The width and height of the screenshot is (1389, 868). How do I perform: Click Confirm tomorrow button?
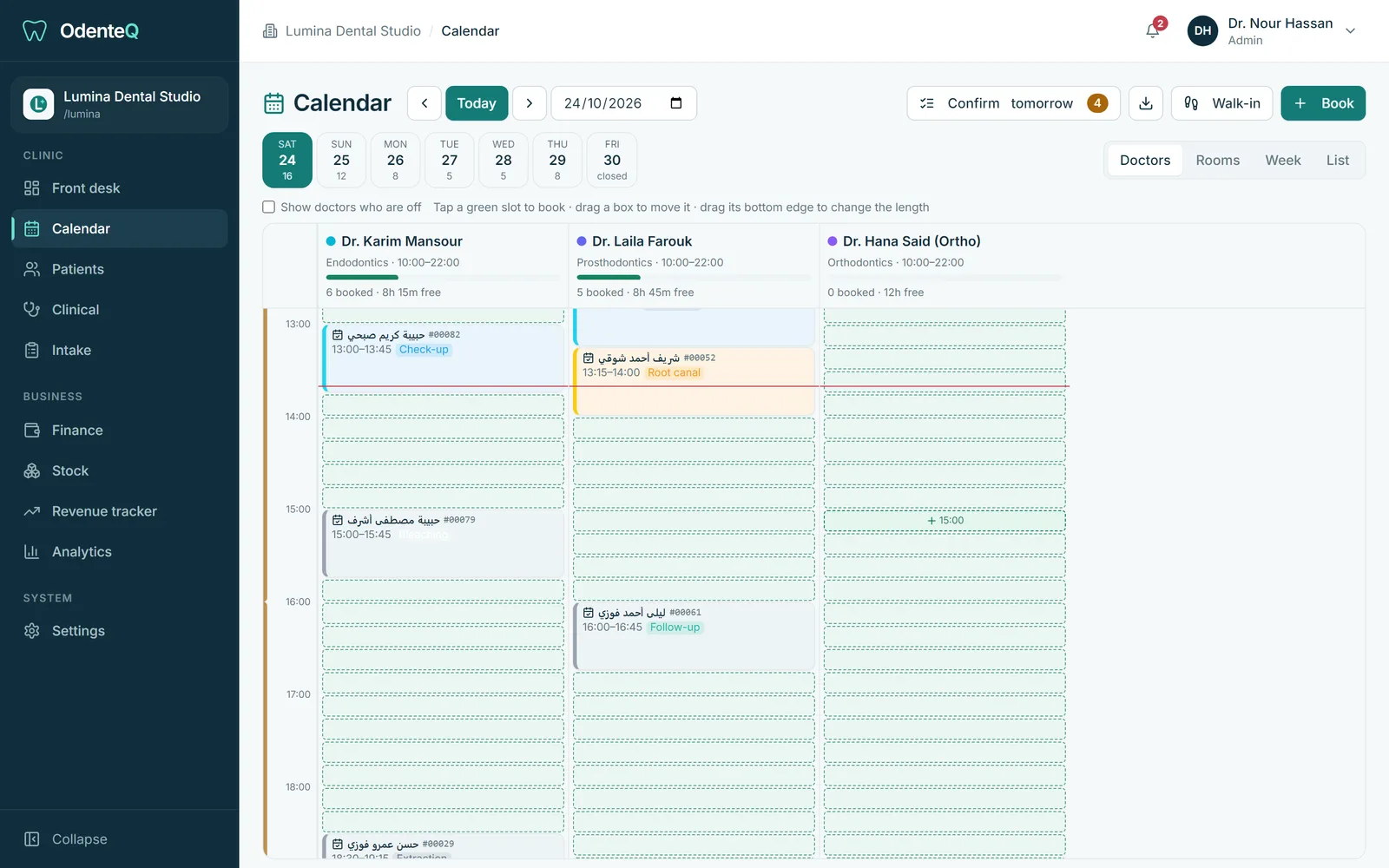(1013, 103)
